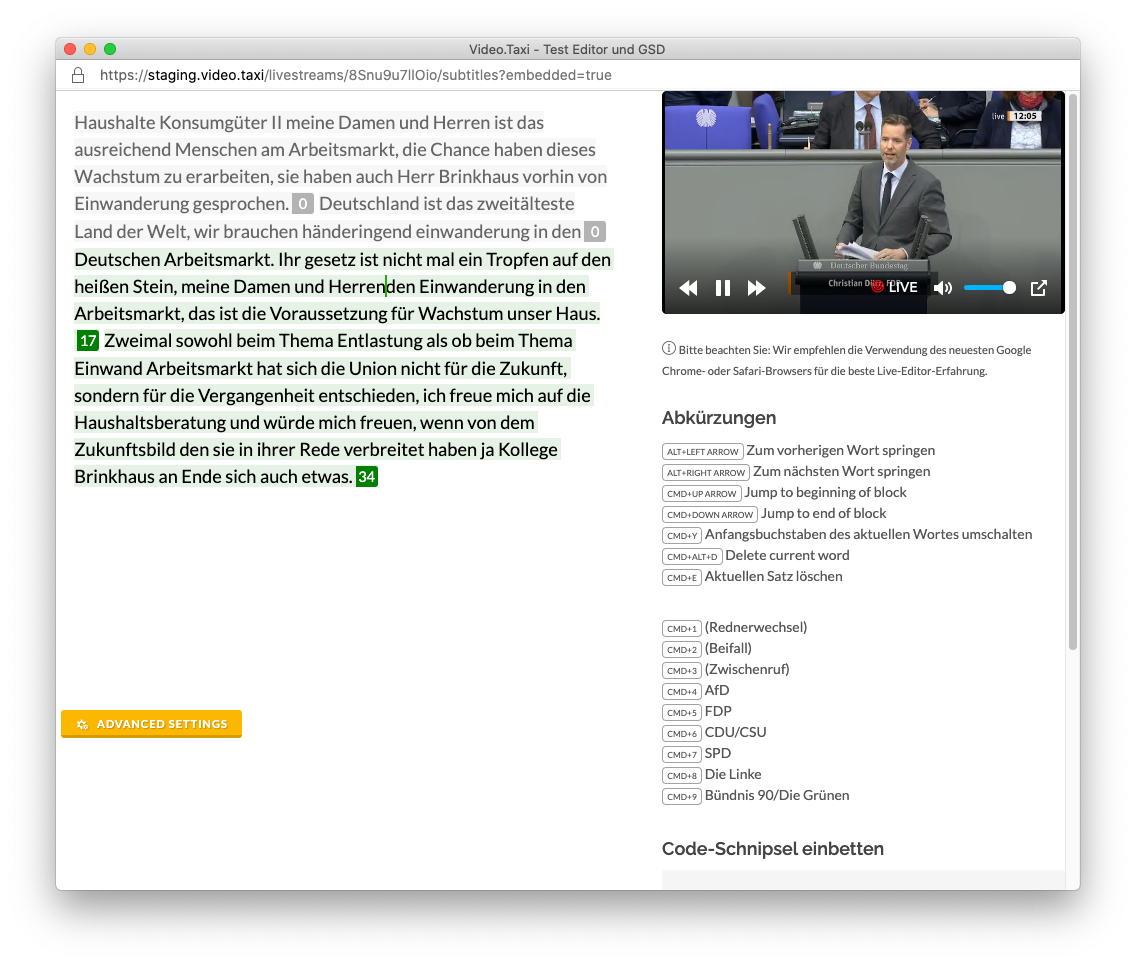Click the (Beifall) shortcut entry
This screenshot has width=1136, height=964.
point(728,648)
